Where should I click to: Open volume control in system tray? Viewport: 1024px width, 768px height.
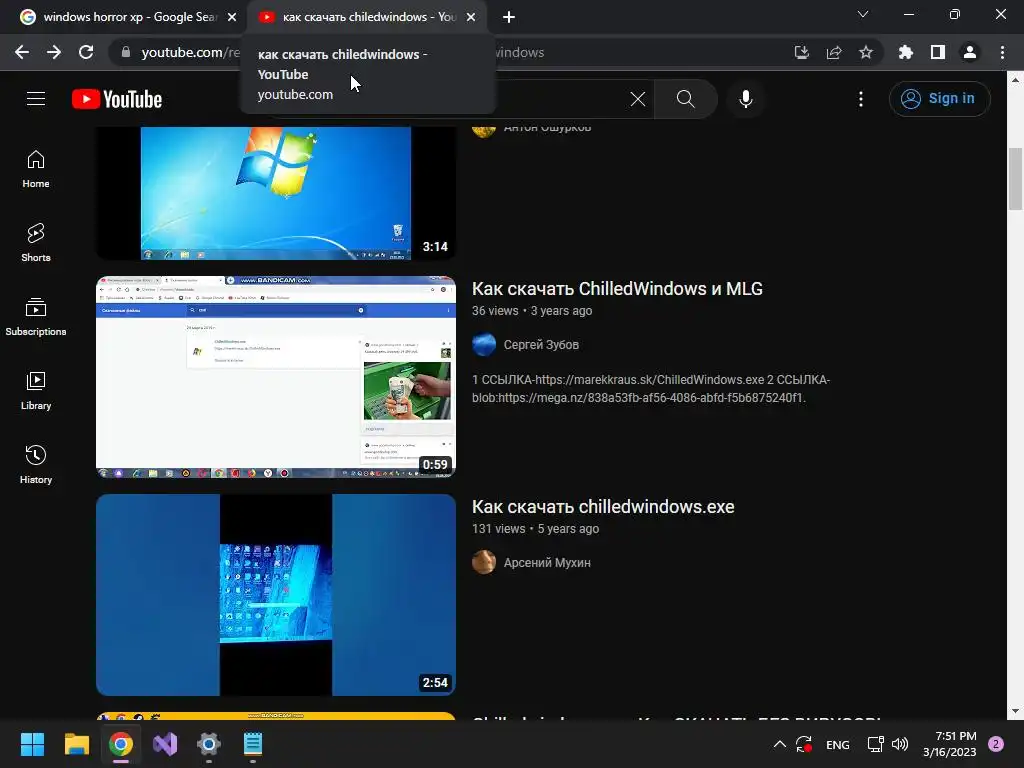900,744
